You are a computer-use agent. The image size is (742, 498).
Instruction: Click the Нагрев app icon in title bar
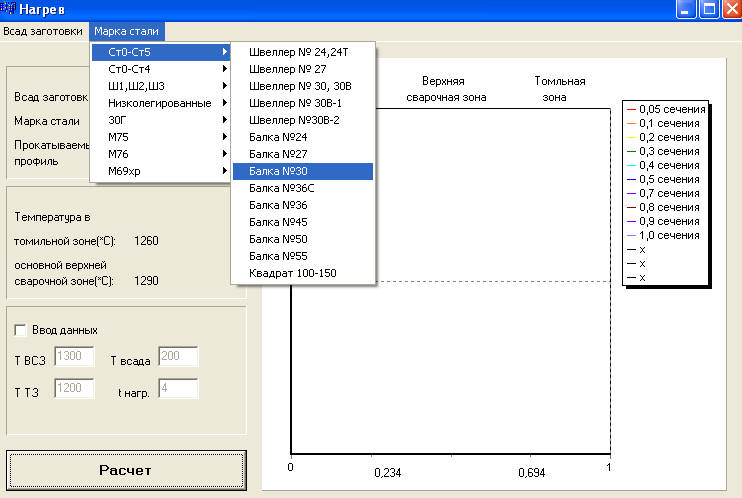pyautogui.click(x=9, y=10)
